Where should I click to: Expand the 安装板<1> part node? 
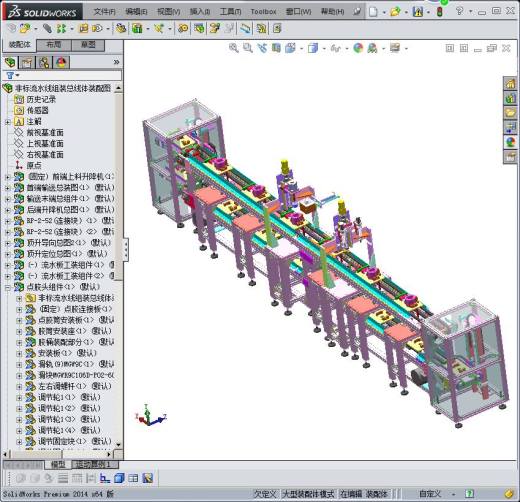(19, 353)
